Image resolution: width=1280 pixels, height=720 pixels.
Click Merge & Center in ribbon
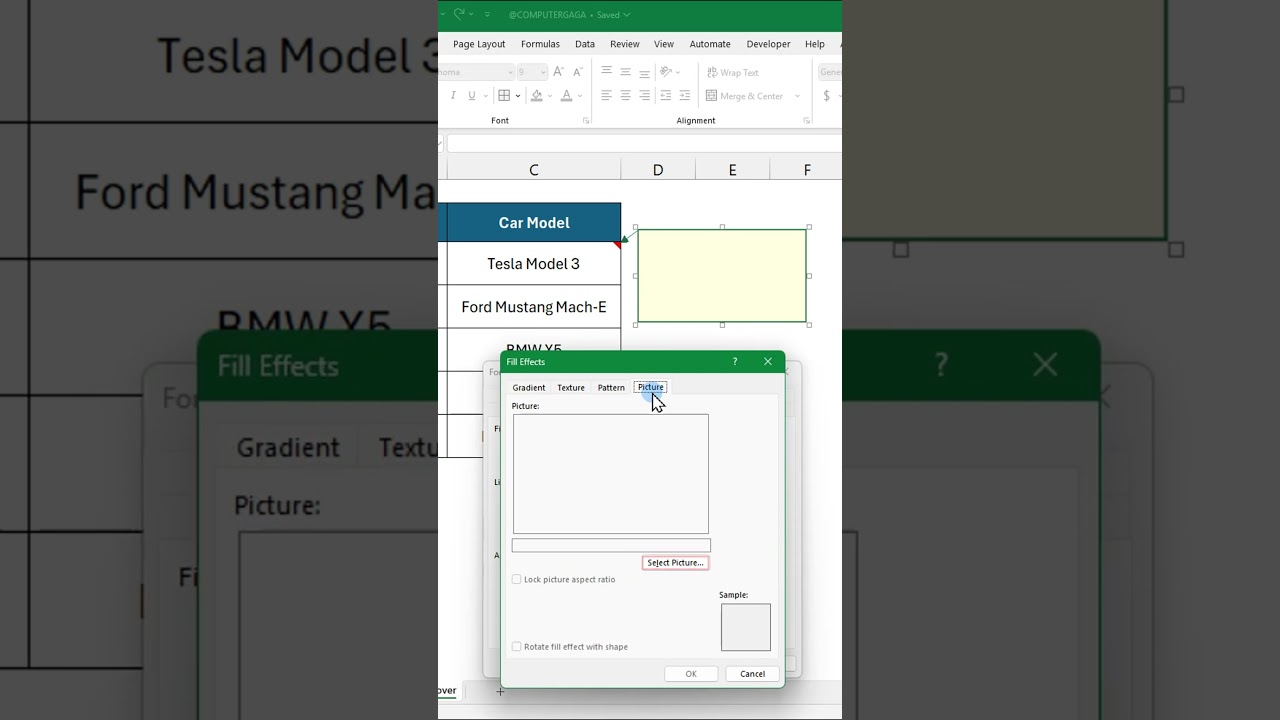pyautogui.click(x=745, y=96)
